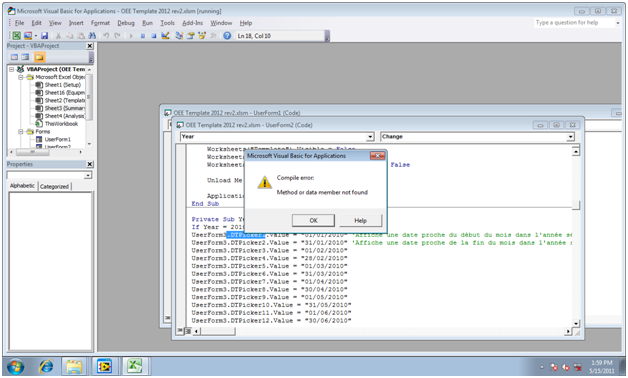Image resolution: width=628 pixels, height=378 pixels.
Task: Open the Excel taskbar icon
Action: (135, 366)
